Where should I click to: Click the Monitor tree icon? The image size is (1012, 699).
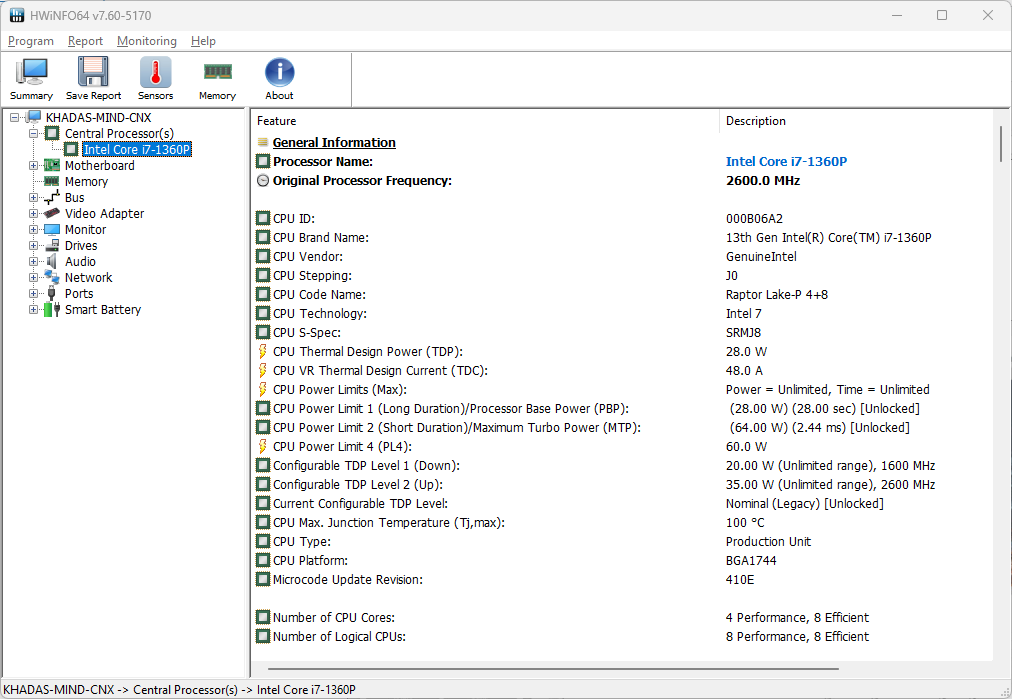tap(52, 230)
